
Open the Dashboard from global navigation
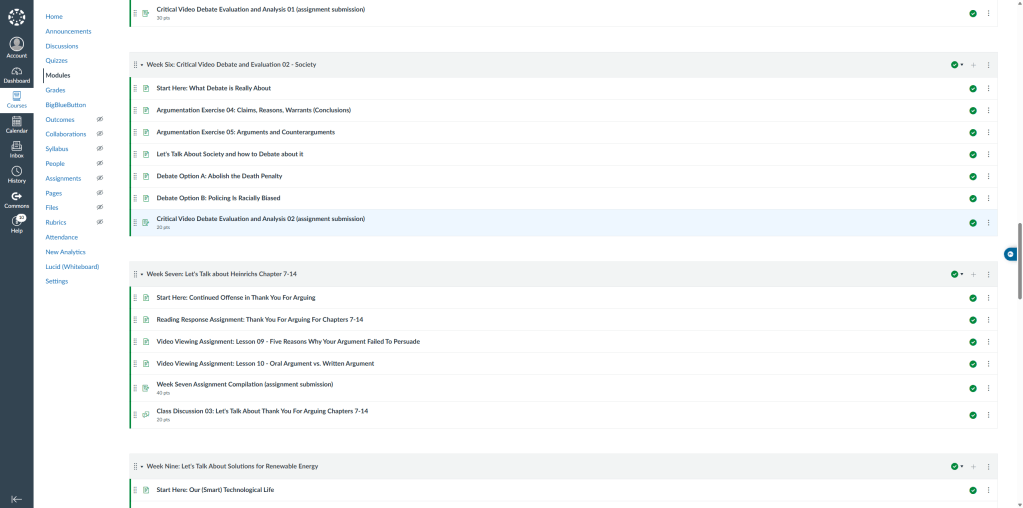(x=16, y=73)
